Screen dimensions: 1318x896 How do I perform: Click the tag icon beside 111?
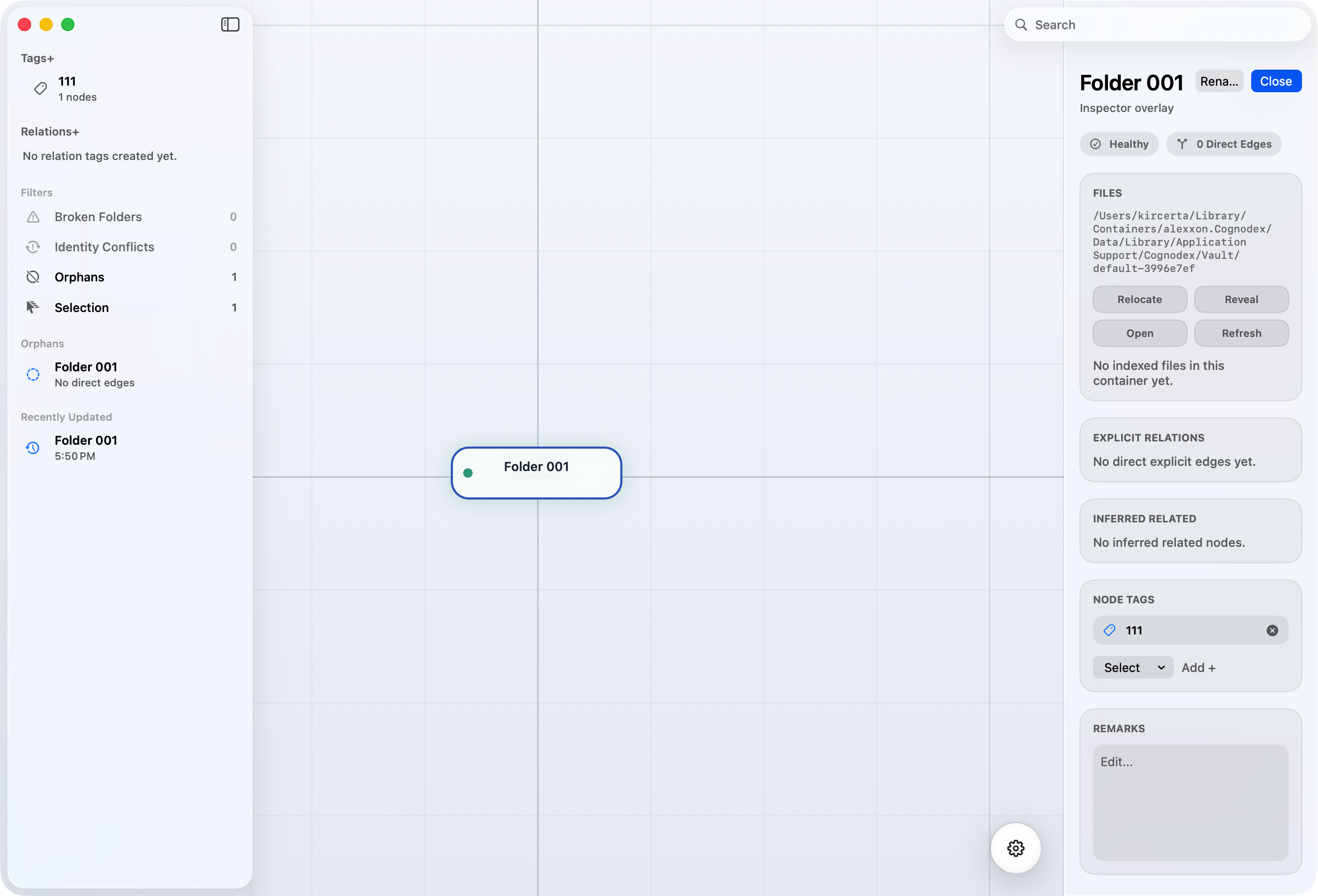(x=40, y=88)
